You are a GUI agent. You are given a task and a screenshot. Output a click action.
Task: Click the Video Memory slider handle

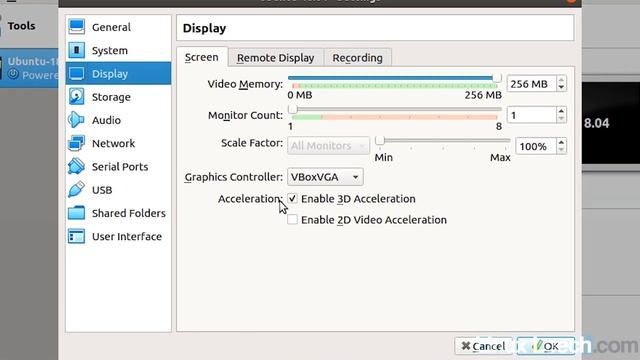point(496,78)
